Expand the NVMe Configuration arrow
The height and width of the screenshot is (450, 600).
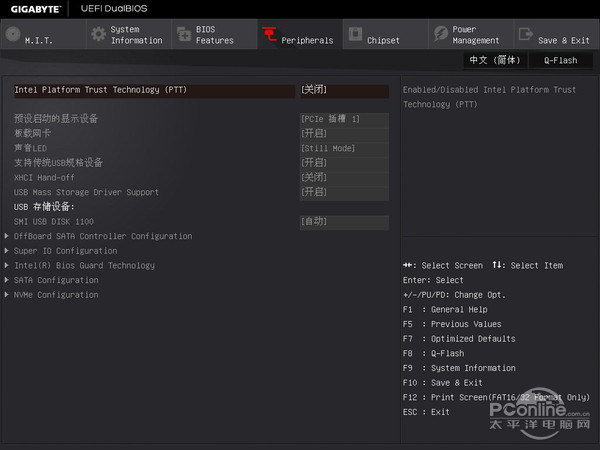(7, 295)
